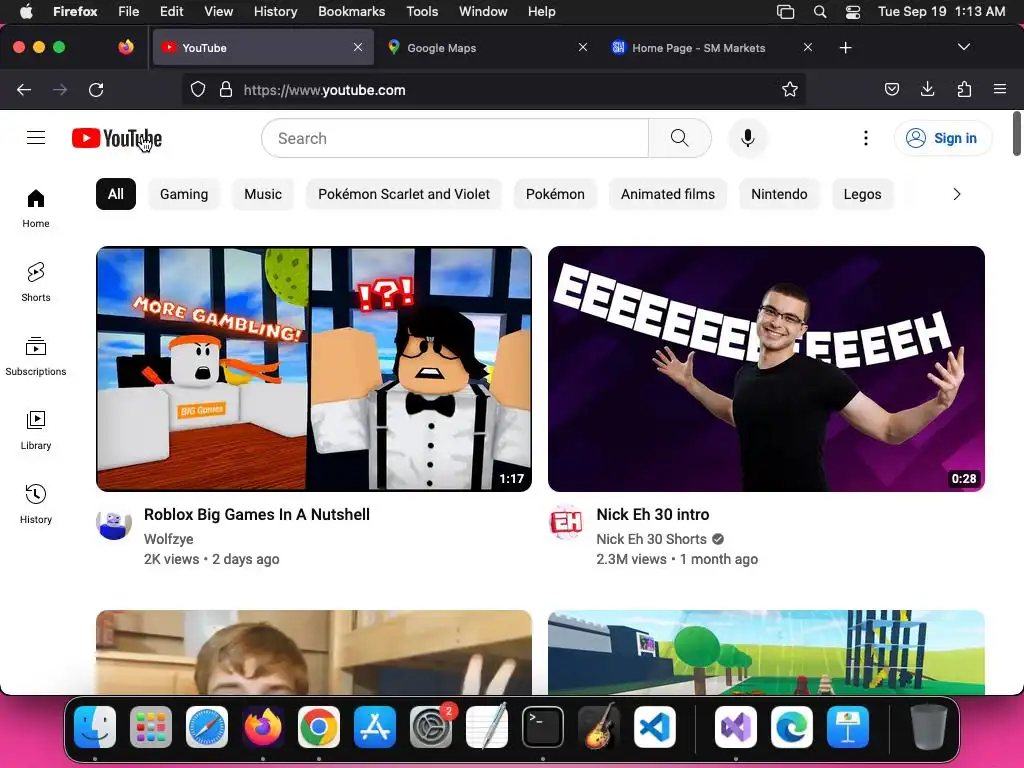Click the magnifier search button

[x=680, y=138]
